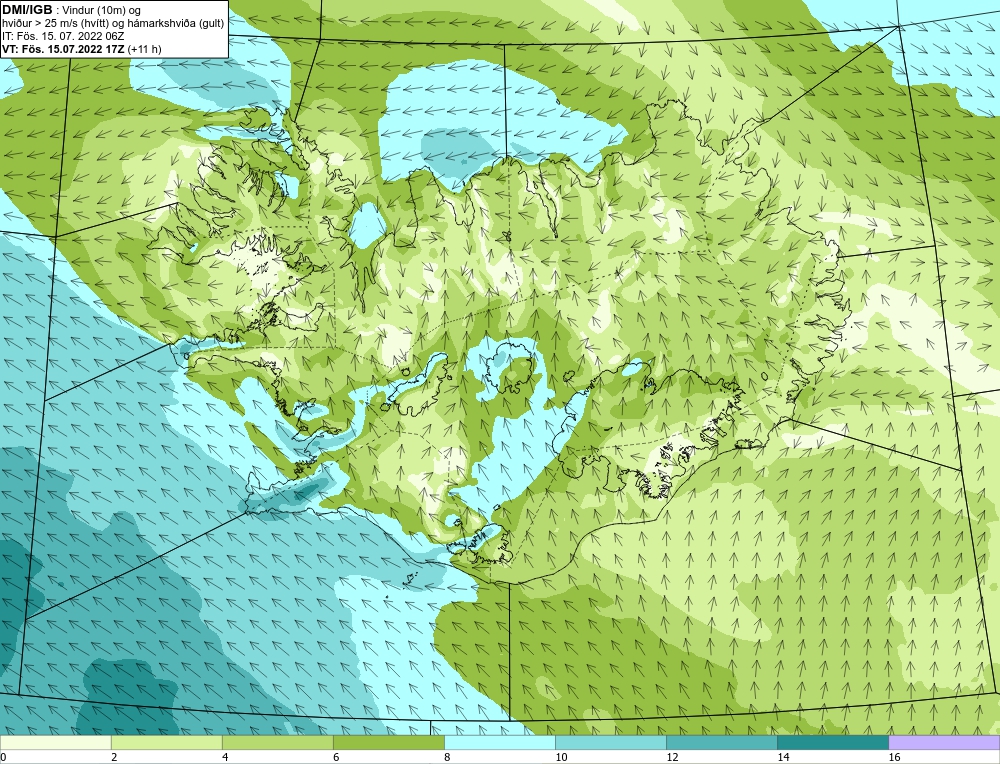Click the legend value label '12'
This screenshot has height=764, width=1000.
[672, 757]
